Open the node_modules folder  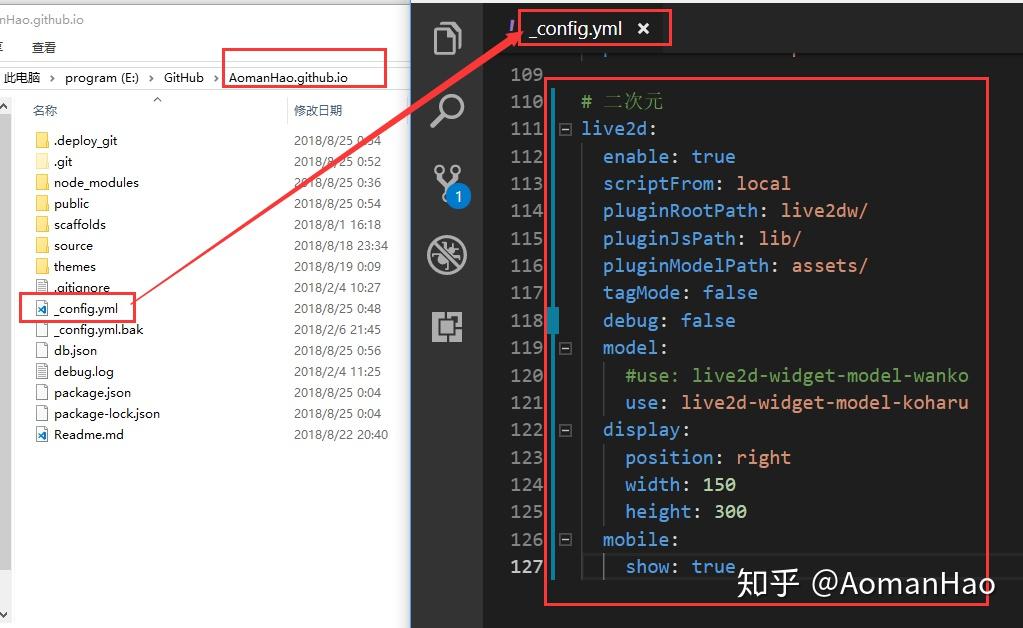tap(95, 182)
